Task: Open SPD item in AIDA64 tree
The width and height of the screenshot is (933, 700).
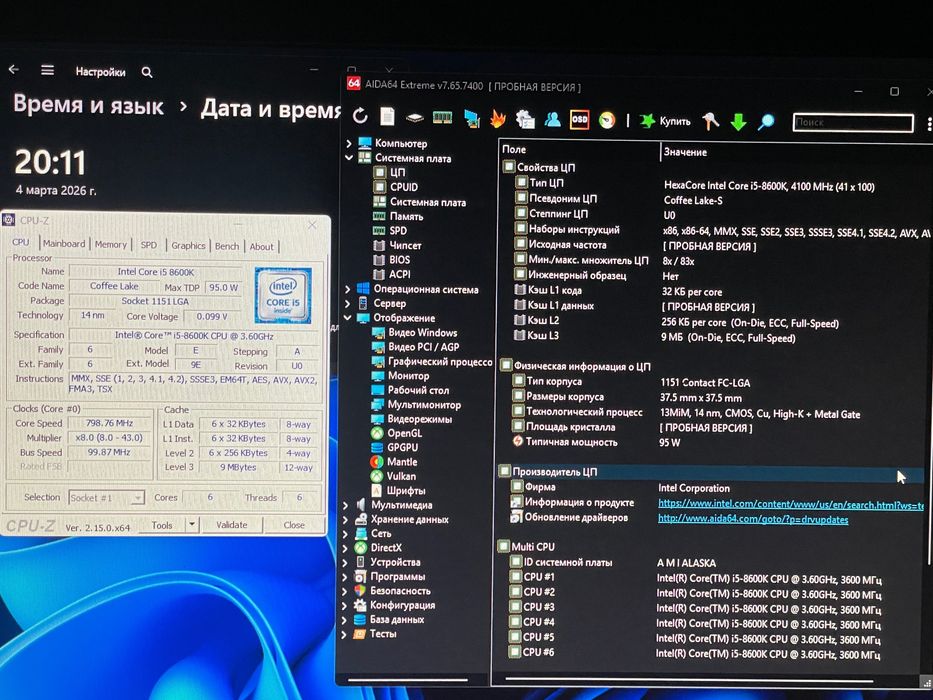Action: point(390,230)
